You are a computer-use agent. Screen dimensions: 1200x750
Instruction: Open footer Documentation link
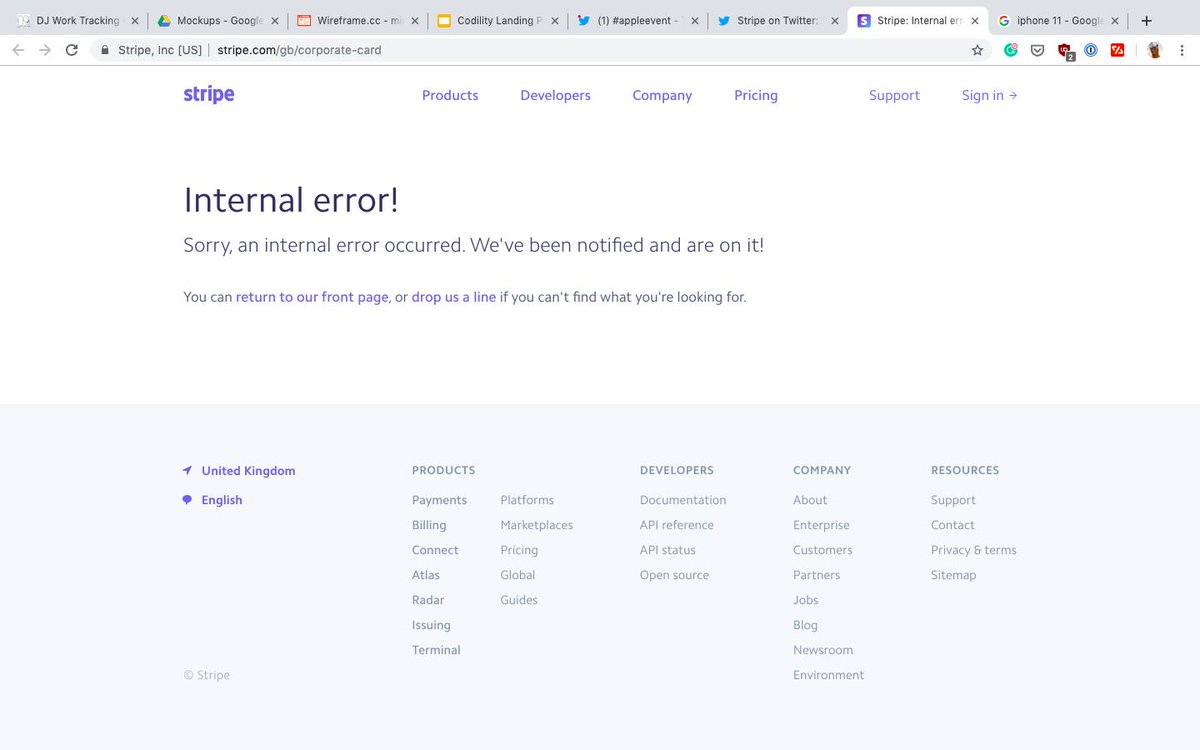(x=683, y=500)
